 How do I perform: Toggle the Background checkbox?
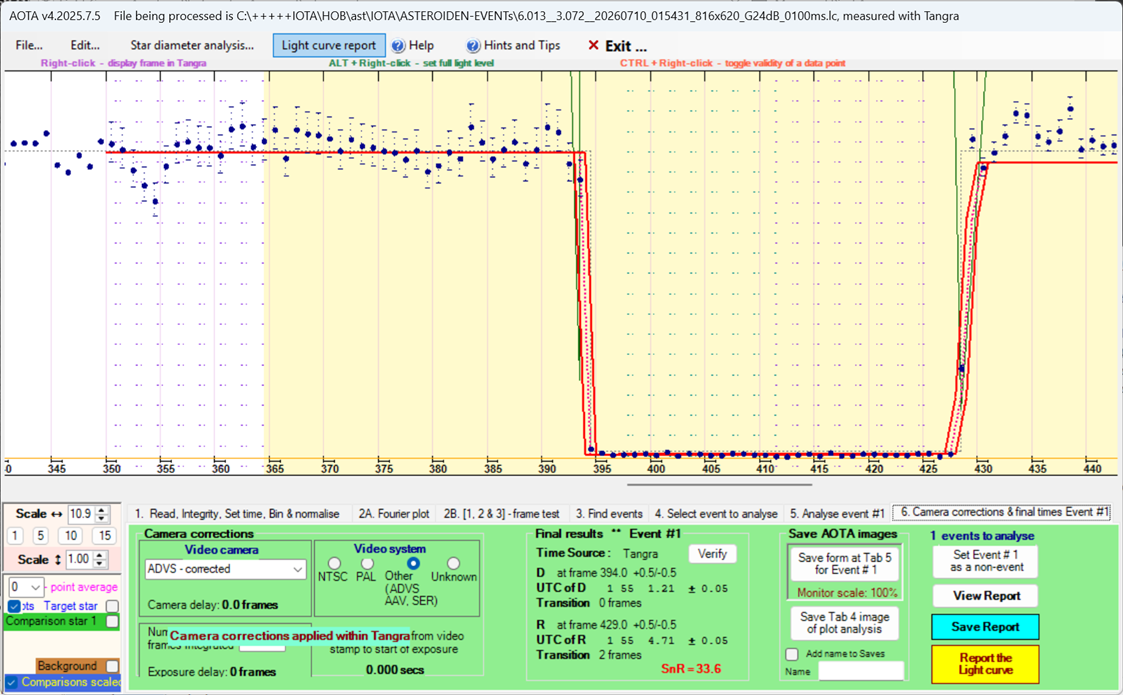(x=112, y=666)
